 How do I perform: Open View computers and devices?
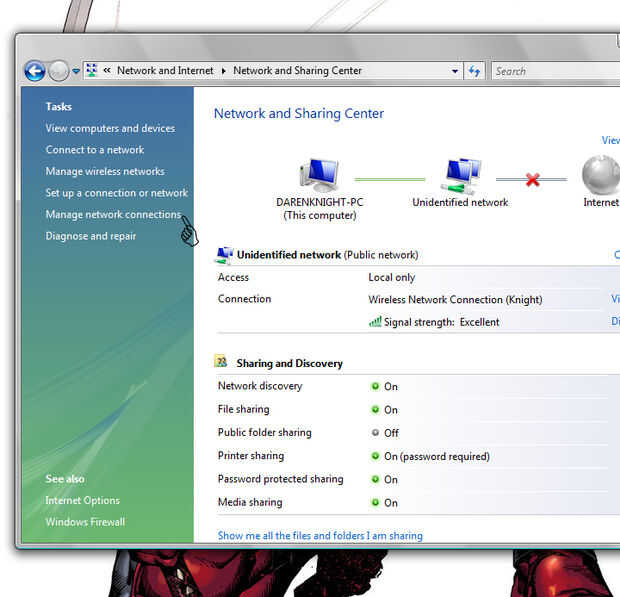tap(110, 128)
